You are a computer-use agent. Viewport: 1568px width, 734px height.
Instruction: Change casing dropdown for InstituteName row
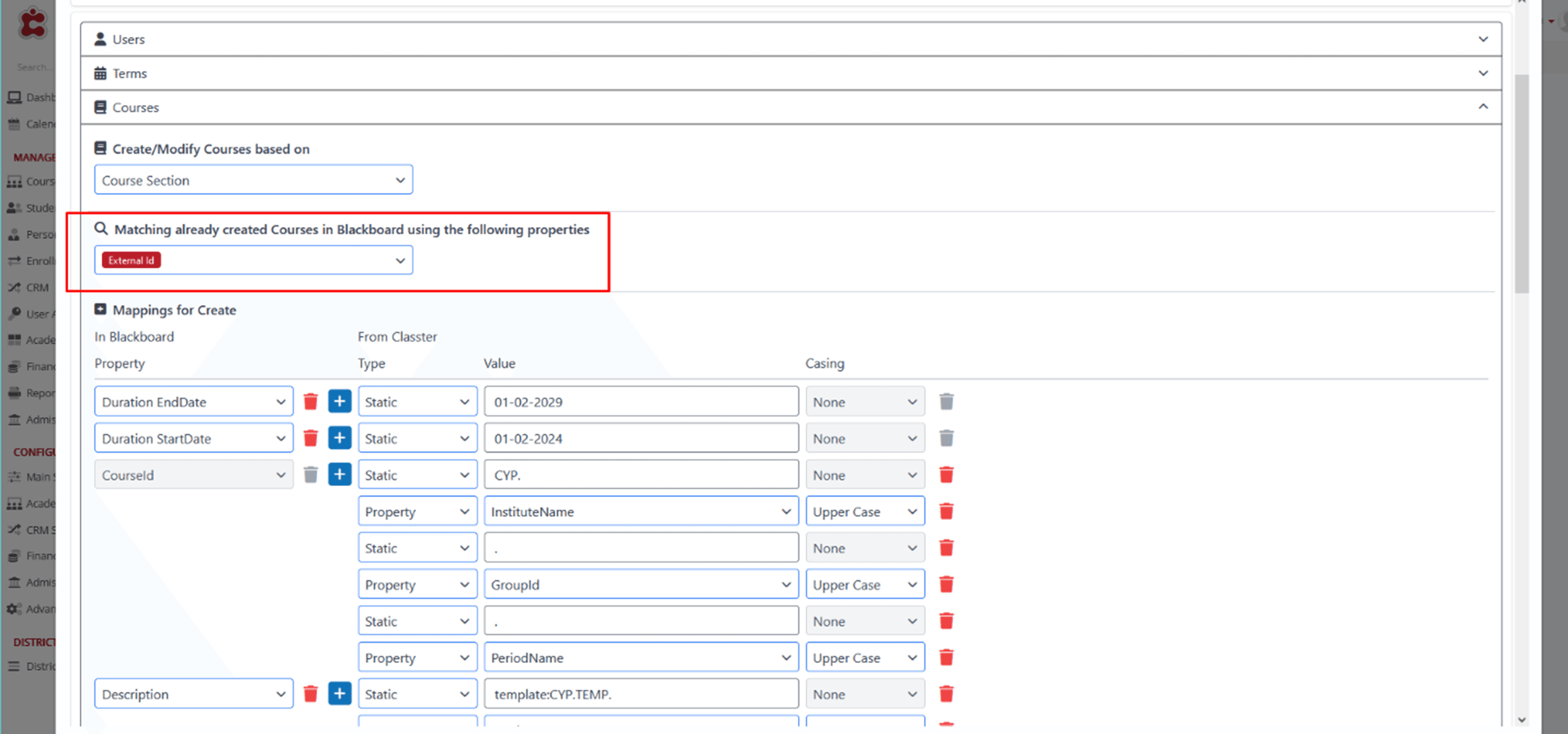865,511
